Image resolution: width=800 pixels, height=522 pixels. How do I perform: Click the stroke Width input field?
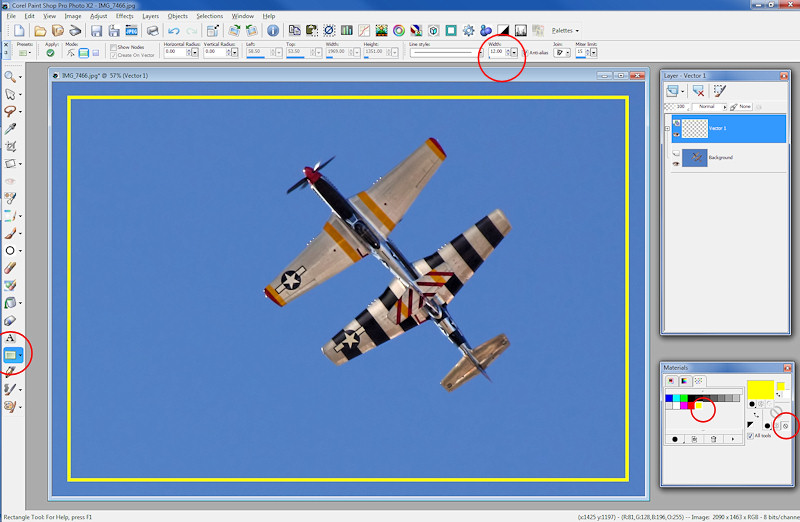pyautogui.click(x=497, y=52)
